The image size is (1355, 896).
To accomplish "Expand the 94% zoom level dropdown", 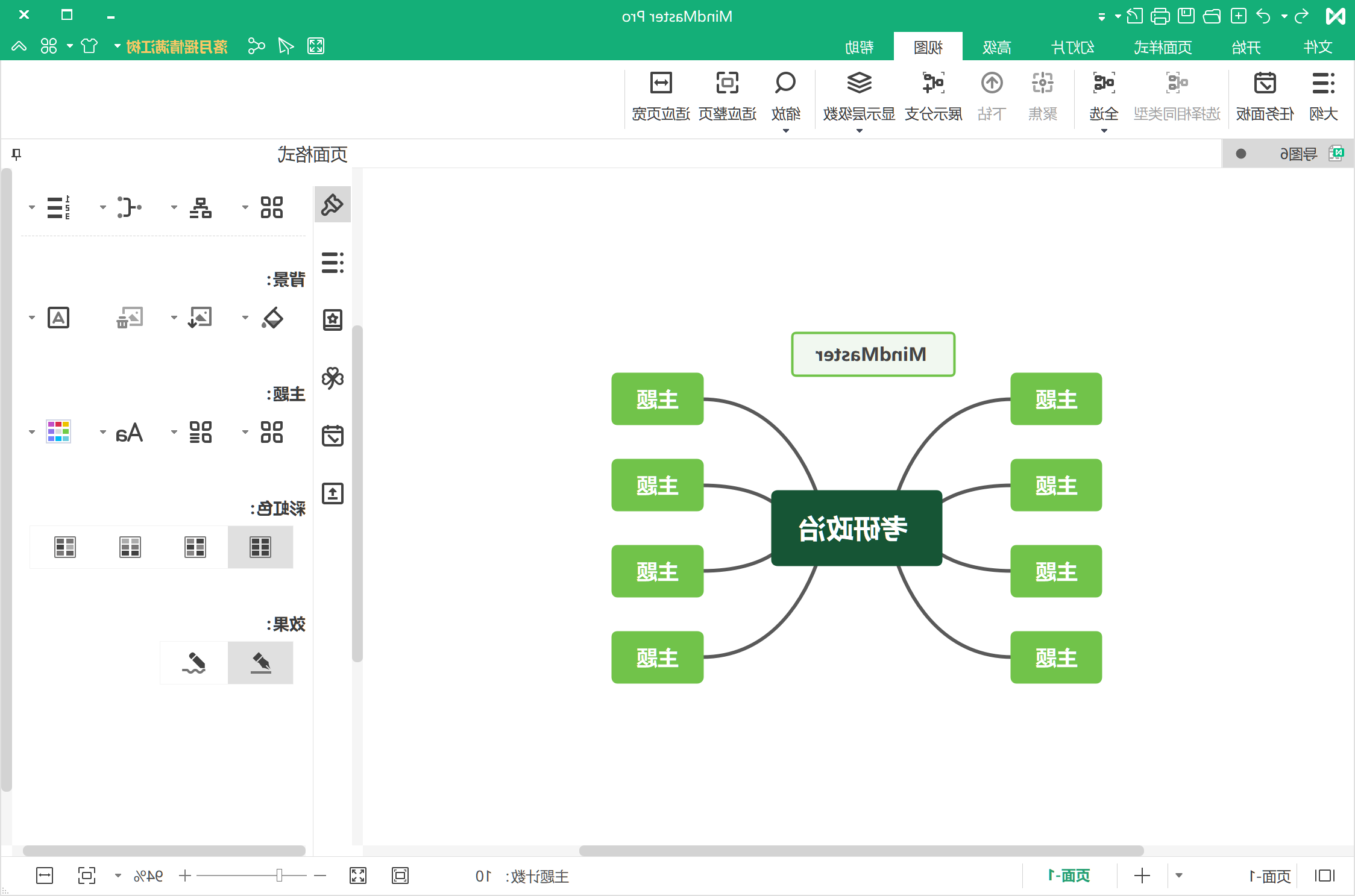I will 118,876.
